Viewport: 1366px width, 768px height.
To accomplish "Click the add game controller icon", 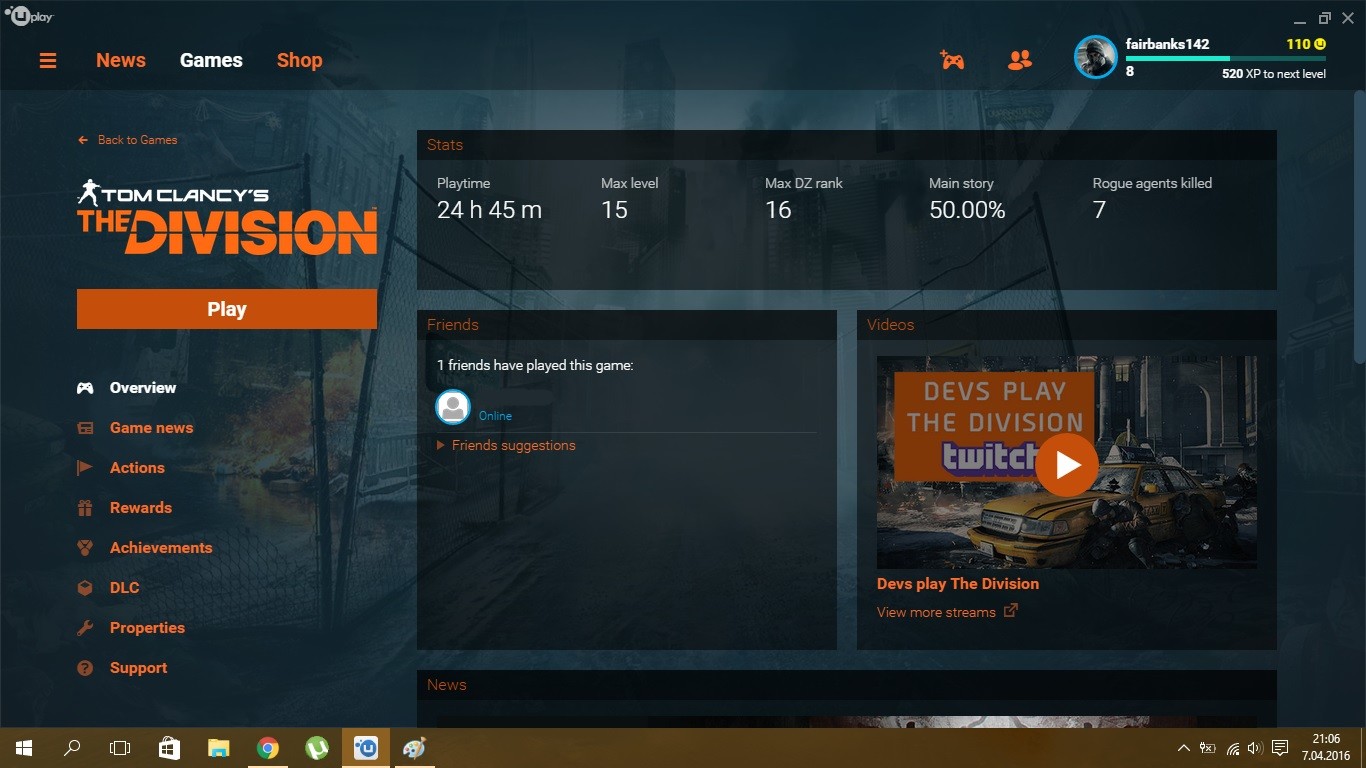I will [x=952, y=60].
